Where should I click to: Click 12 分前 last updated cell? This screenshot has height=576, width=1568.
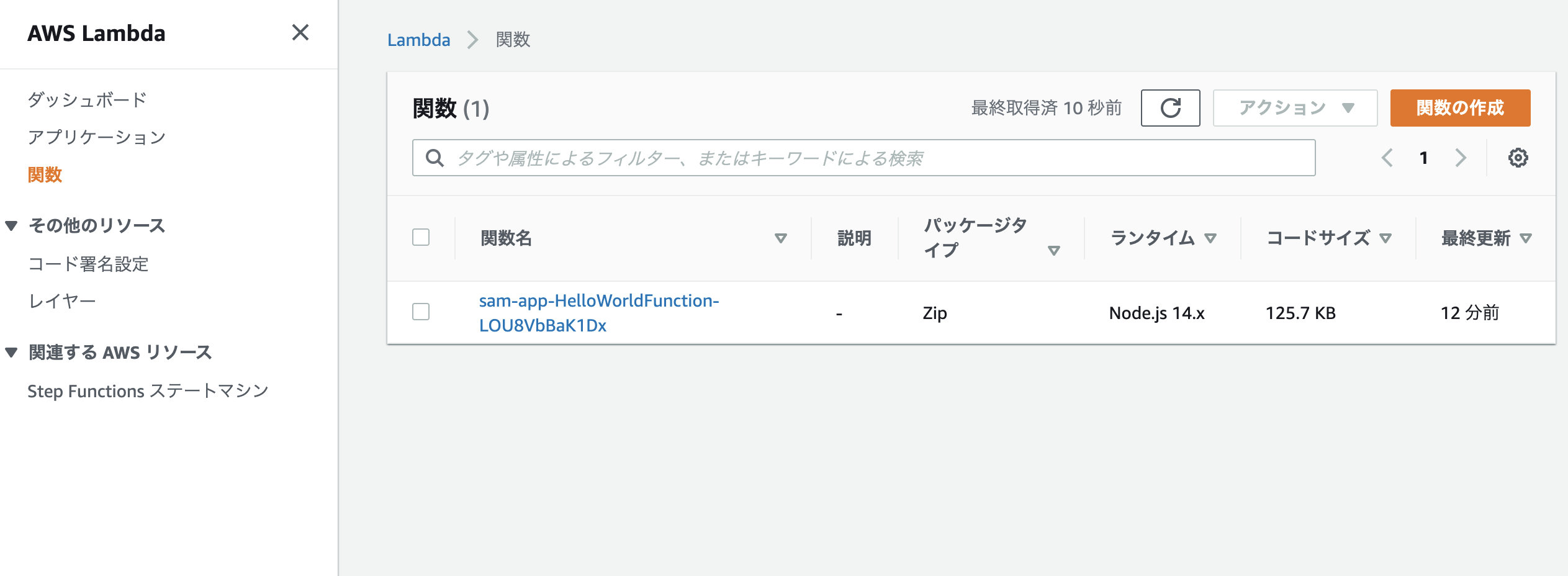1469,313
